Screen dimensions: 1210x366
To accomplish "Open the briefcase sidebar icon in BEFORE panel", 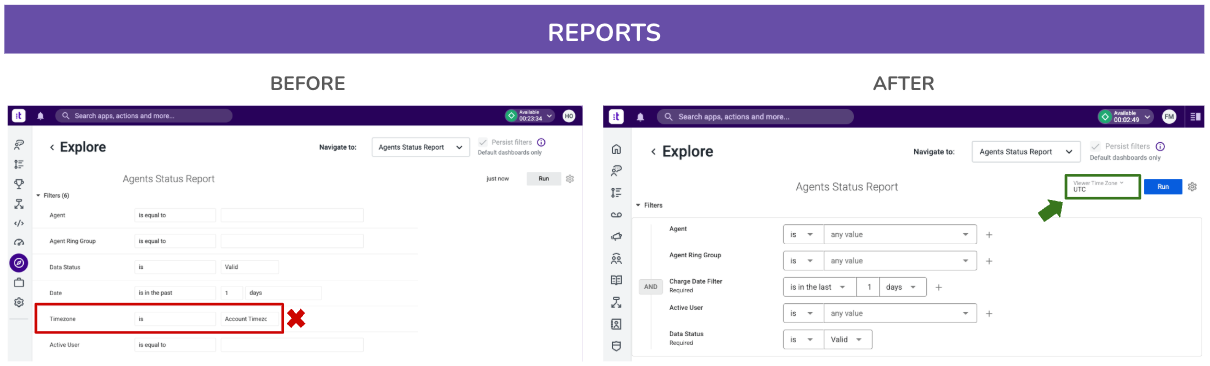I will (19, 283).
